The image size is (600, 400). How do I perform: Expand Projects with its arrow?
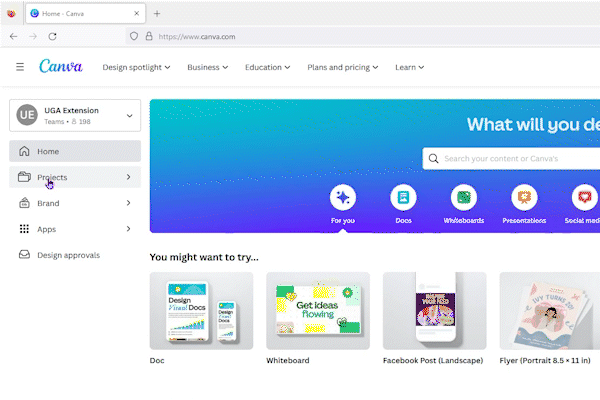[x=129, y=177]
